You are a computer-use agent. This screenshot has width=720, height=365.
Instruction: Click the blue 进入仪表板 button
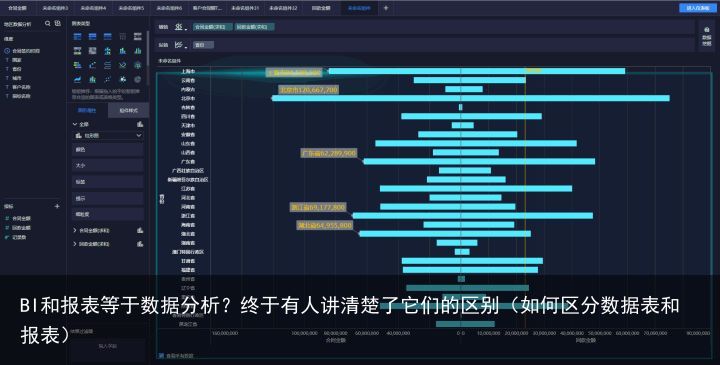[698, 8]
